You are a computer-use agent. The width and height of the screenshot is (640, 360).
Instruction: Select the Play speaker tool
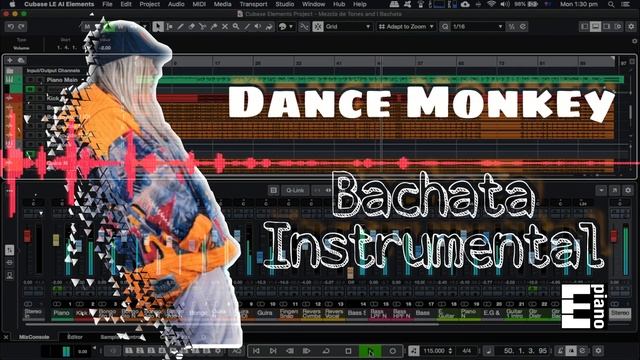pos(258,27)
